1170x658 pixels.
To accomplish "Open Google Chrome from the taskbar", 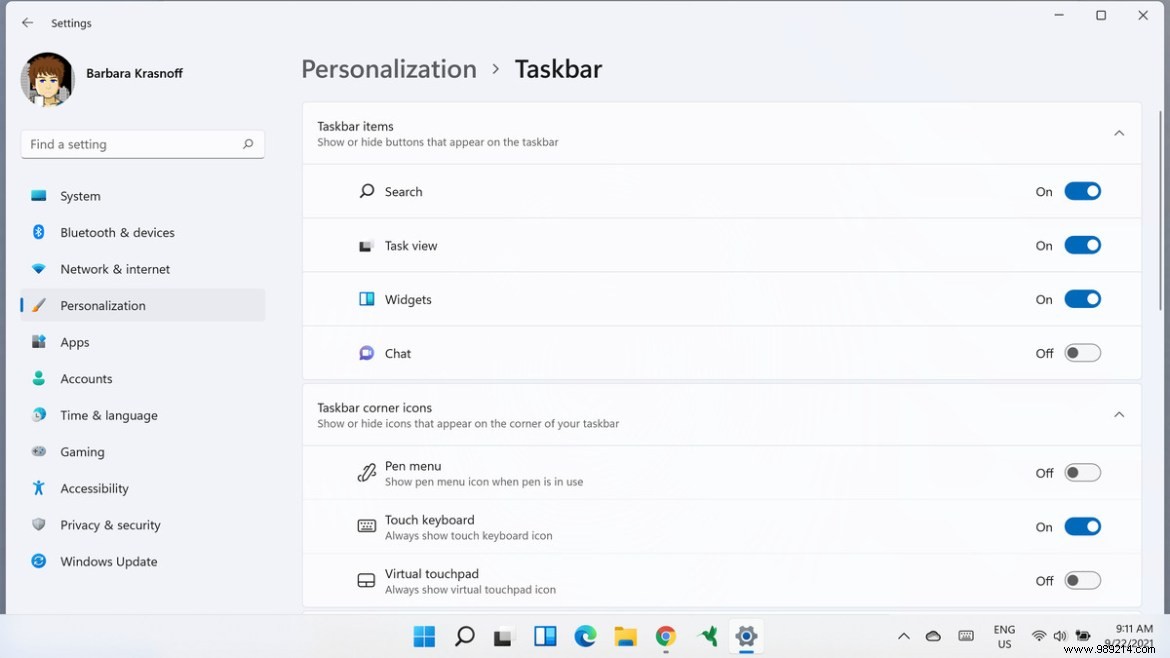I will tap(665, 636).
